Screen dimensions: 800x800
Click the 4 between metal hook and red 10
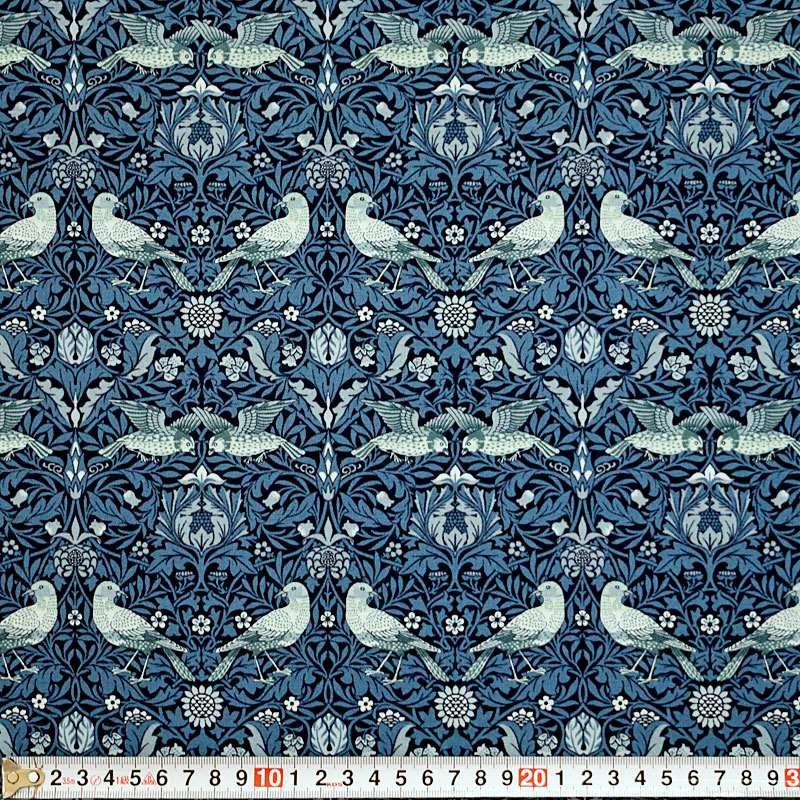click(109, 777)
